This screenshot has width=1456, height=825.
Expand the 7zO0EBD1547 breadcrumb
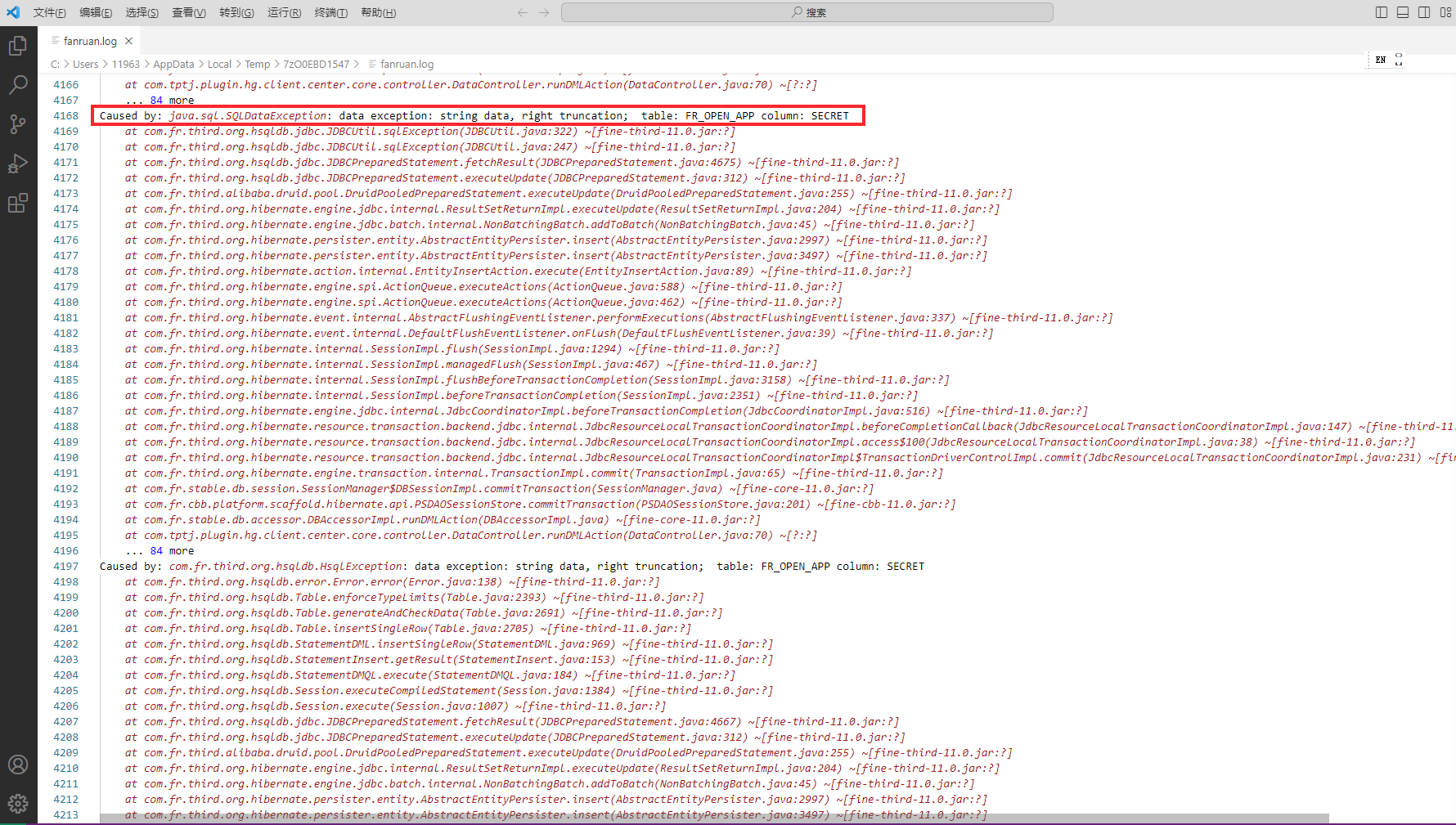[316, 64]
